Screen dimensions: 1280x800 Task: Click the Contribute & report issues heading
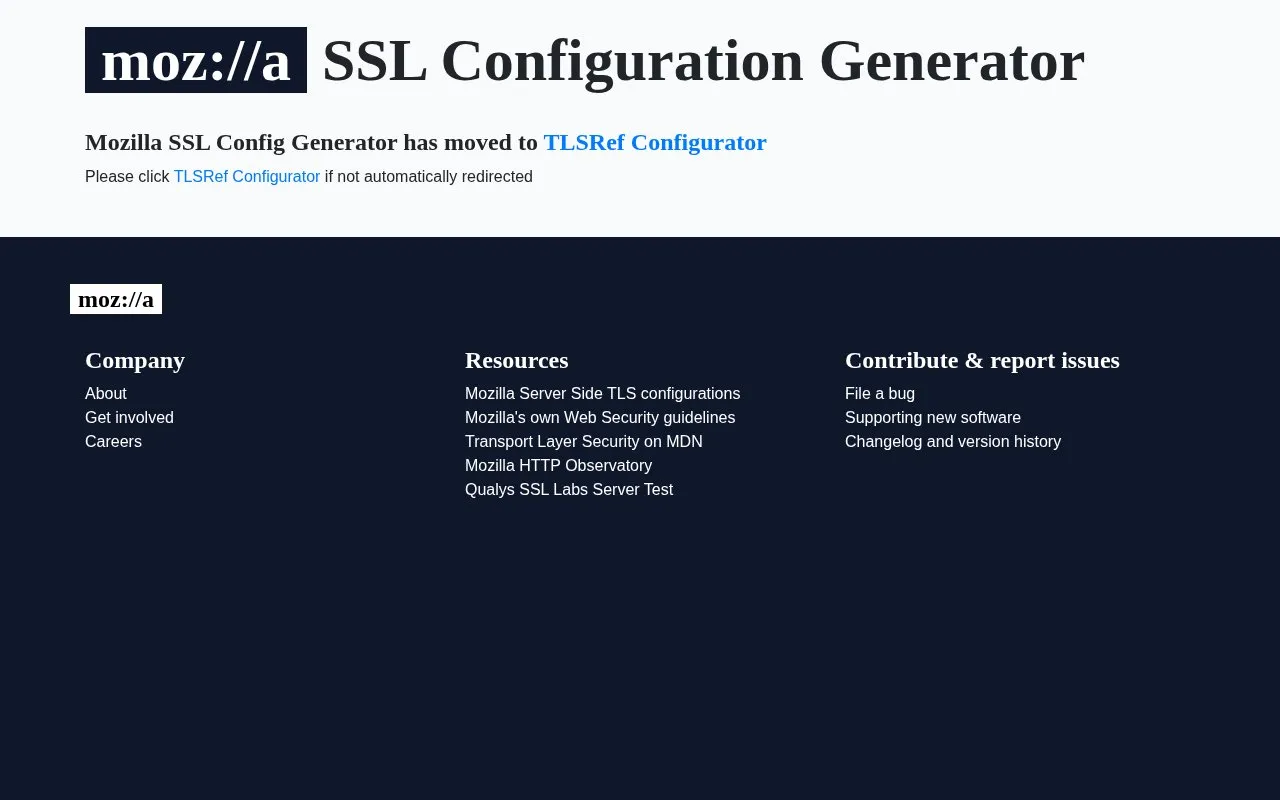(982, 360)
